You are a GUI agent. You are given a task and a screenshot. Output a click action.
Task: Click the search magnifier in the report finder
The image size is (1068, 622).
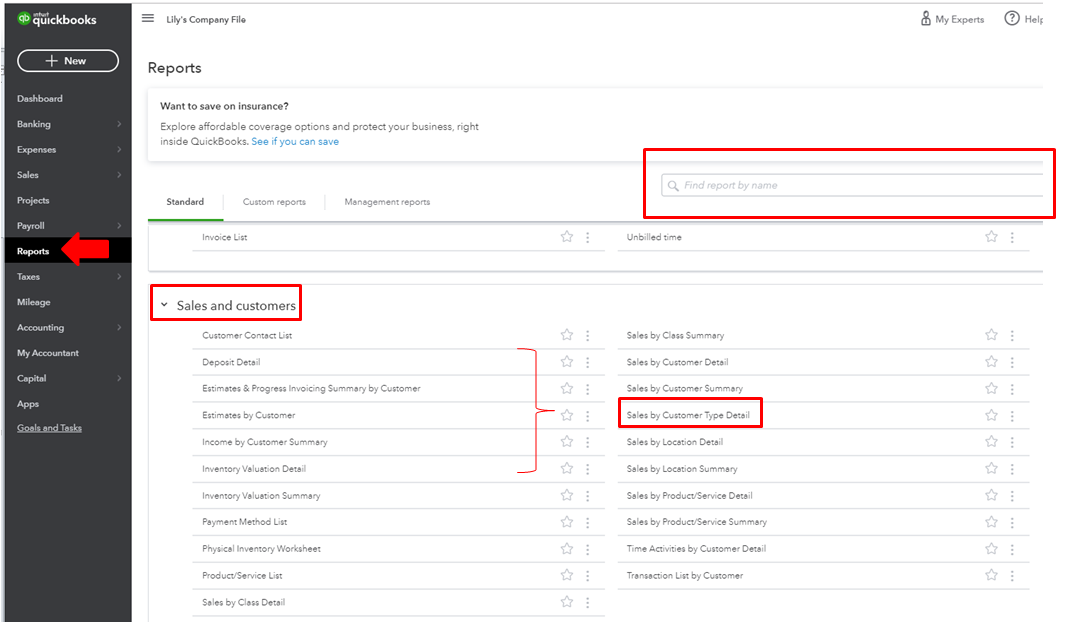673,185
